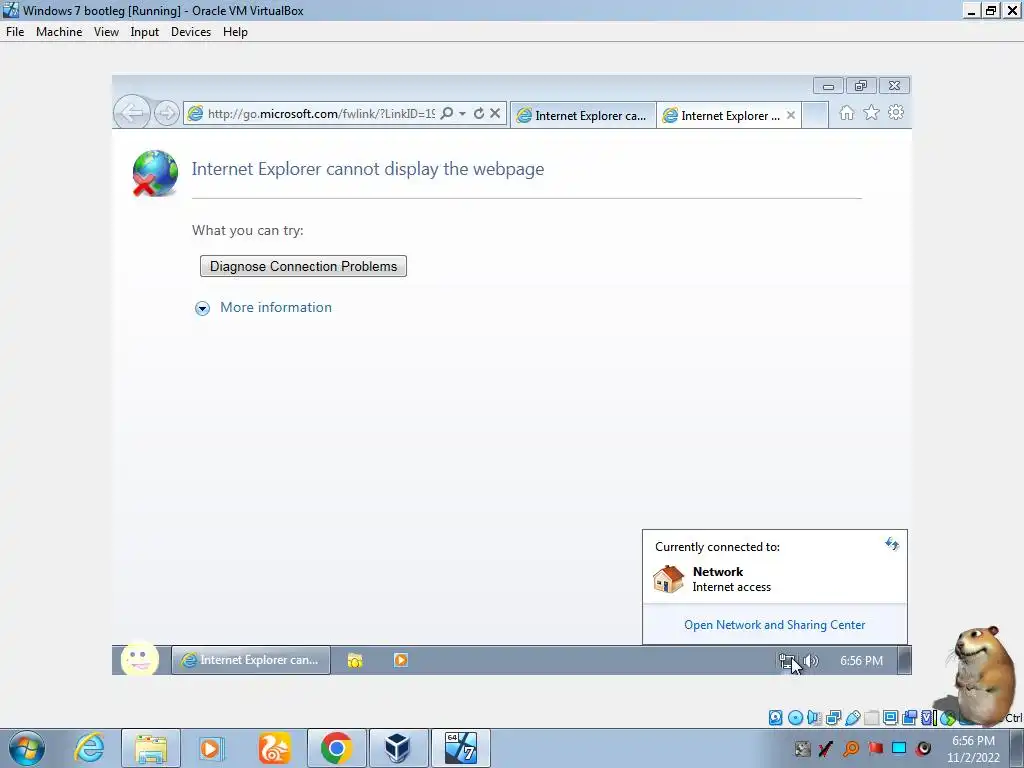
Task: Click host tray red speaker icon
Action: pyautogui.click(x=923, y=748)
